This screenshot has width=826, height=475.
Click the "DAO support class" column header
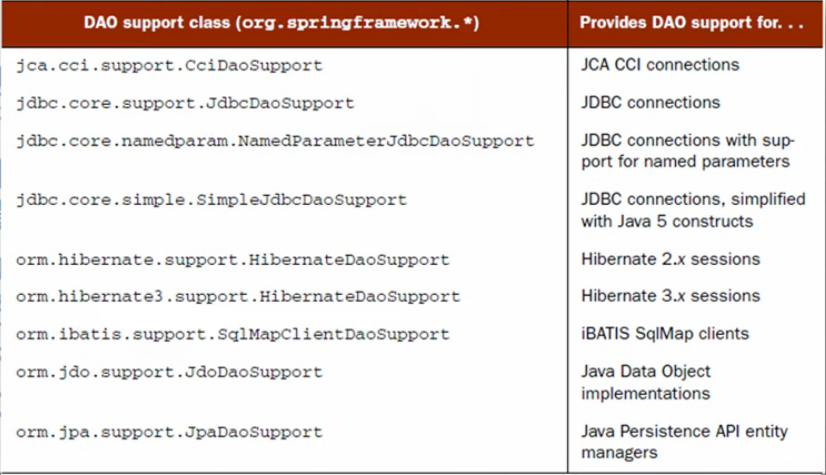click(287, 24)
